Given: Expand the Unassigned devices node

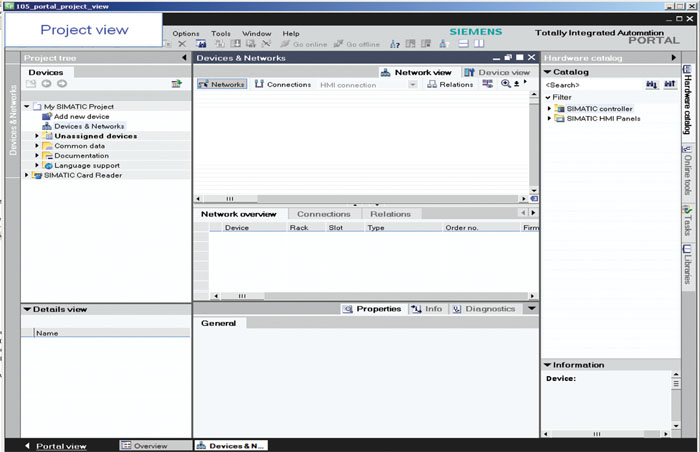Looking at the screenshot, I should [x=37, y=136].
